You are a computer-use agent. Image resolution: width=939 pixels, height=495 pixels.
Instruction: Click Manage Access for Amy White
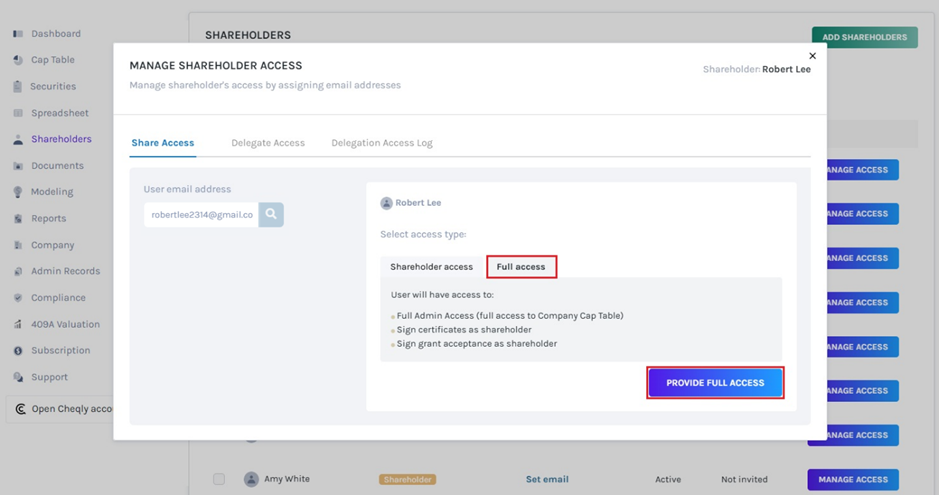853,479
